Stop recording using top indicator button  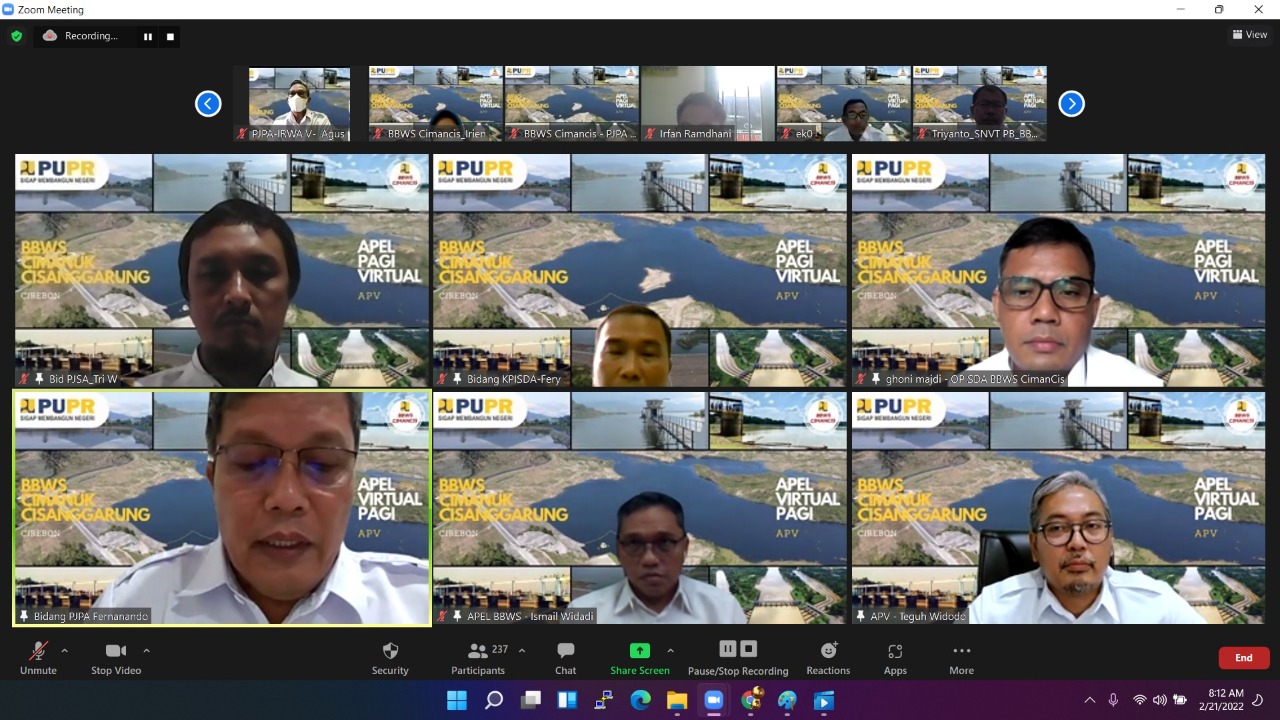170,37
